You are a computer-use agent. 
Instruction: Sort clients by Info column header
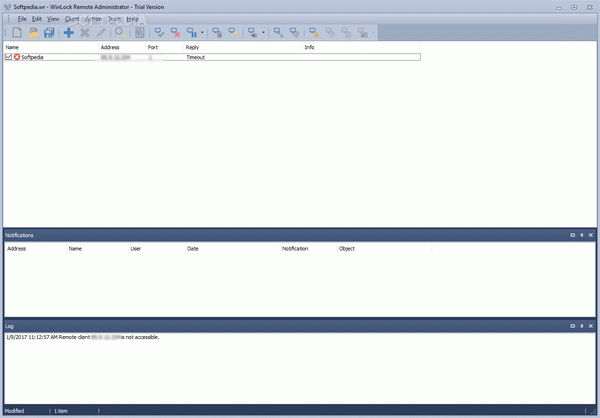[362, 47]
